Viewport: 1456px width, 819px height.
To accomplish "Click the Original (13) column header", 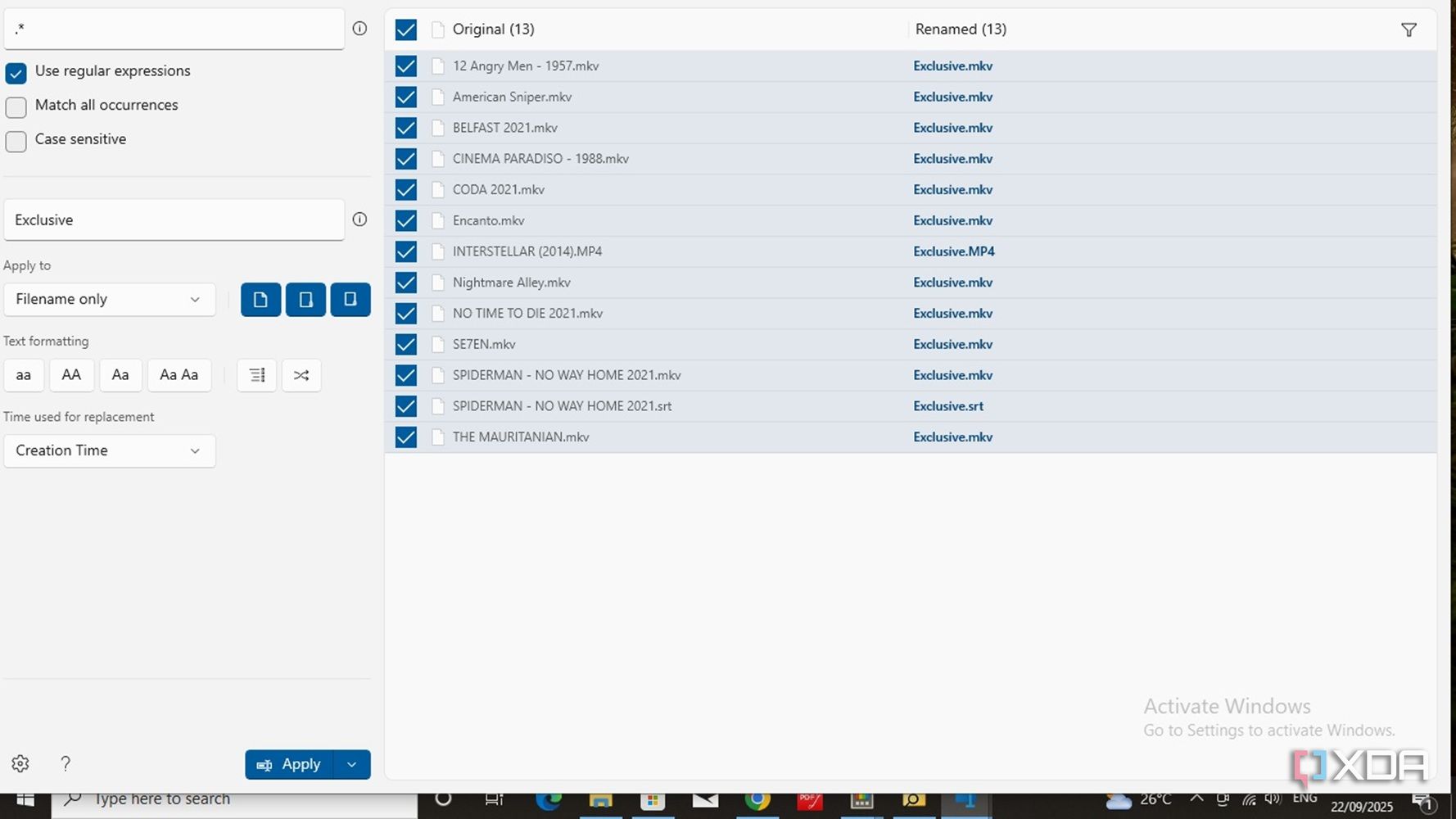I will coord(494,29).
